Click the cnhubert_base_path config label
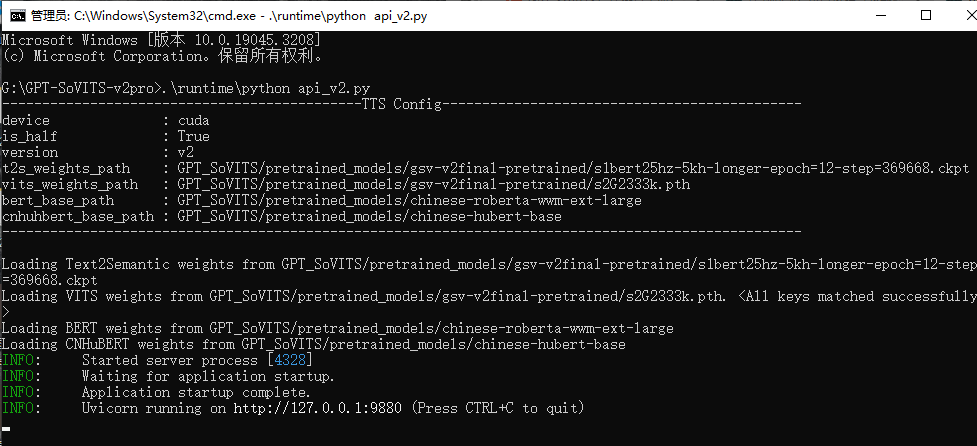The image size is (977, 446). click(78, 216)
